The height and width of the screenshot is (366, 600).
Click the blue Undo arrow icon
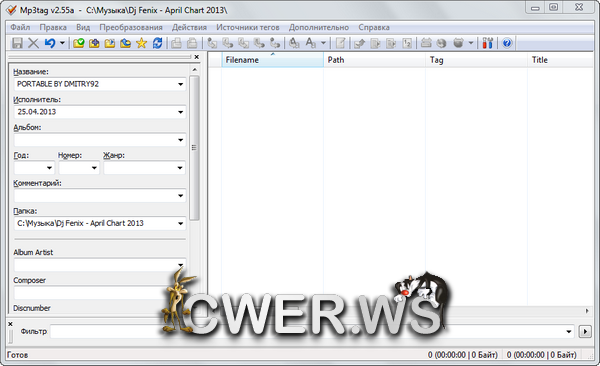[50, 43]
